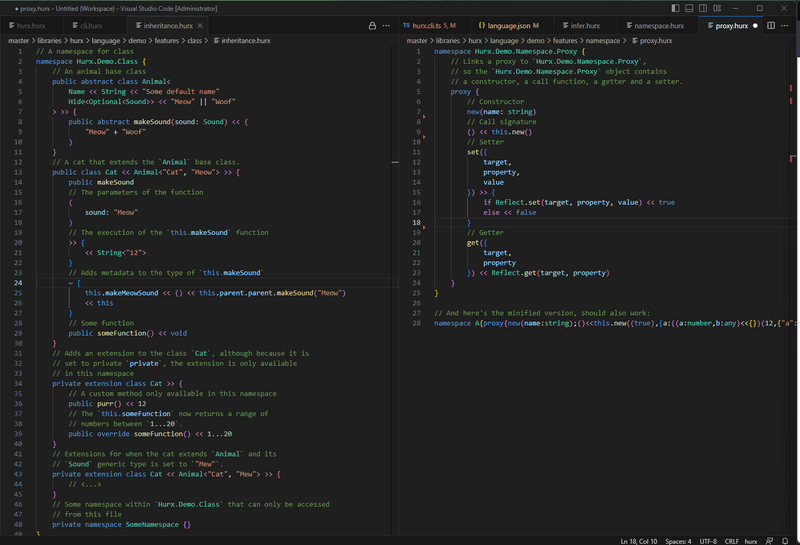The width and height of the screenshot is (800, 545).
Task: Open breadcrumb file 'proxy.hurx'
Action: [x=652, y=41]
